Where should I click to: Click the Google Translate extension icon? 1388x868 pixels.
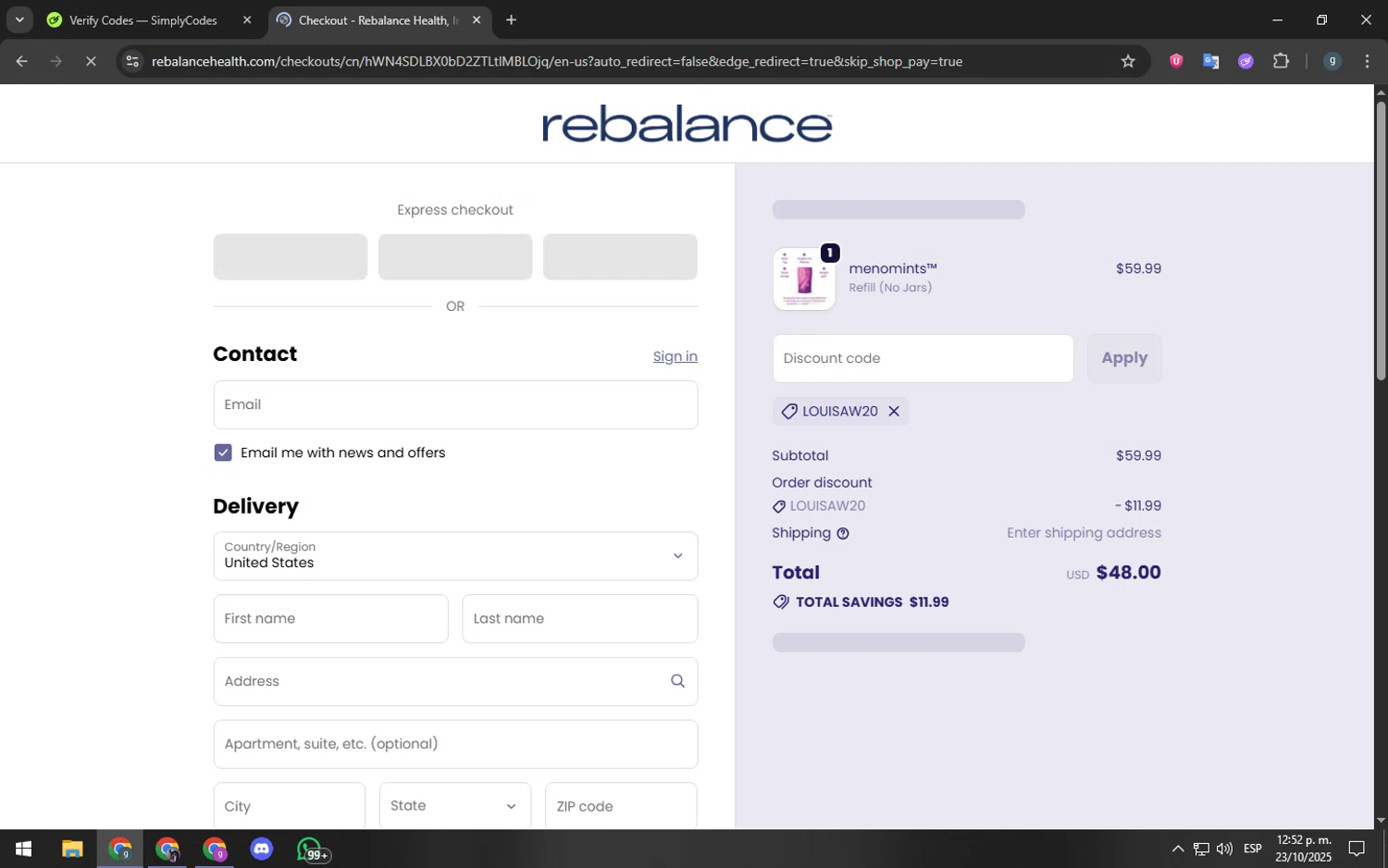[x=1210, y=61]
